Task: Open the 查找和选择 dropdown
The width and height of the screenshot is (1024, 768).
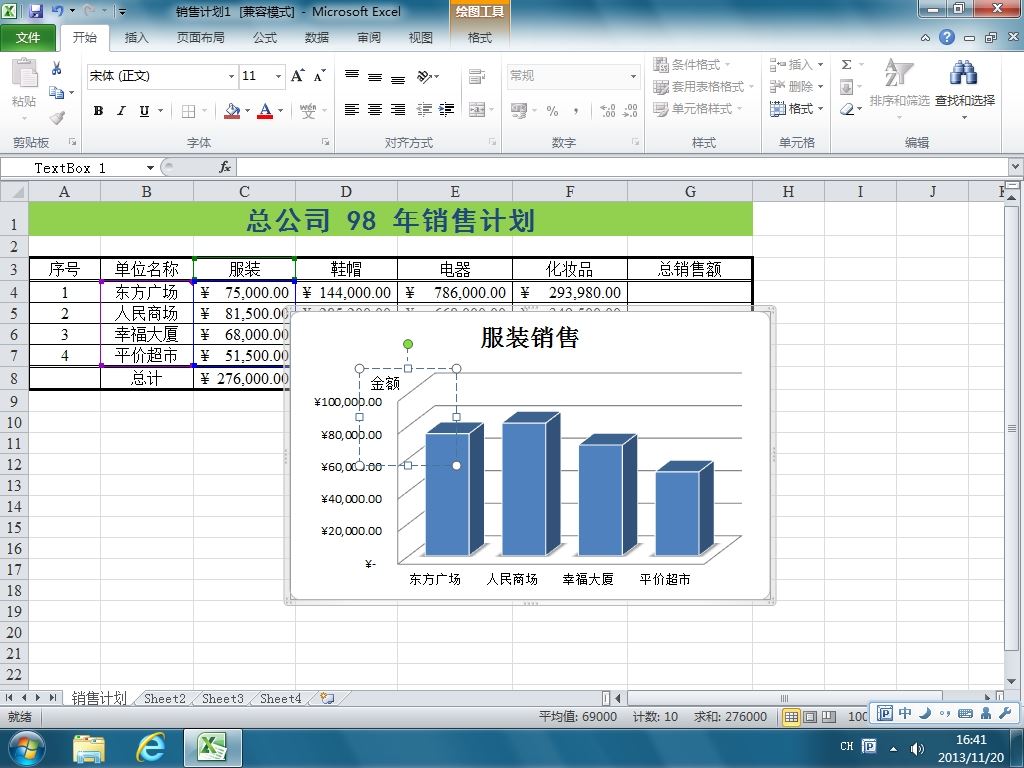Action: tap(965, 89)
